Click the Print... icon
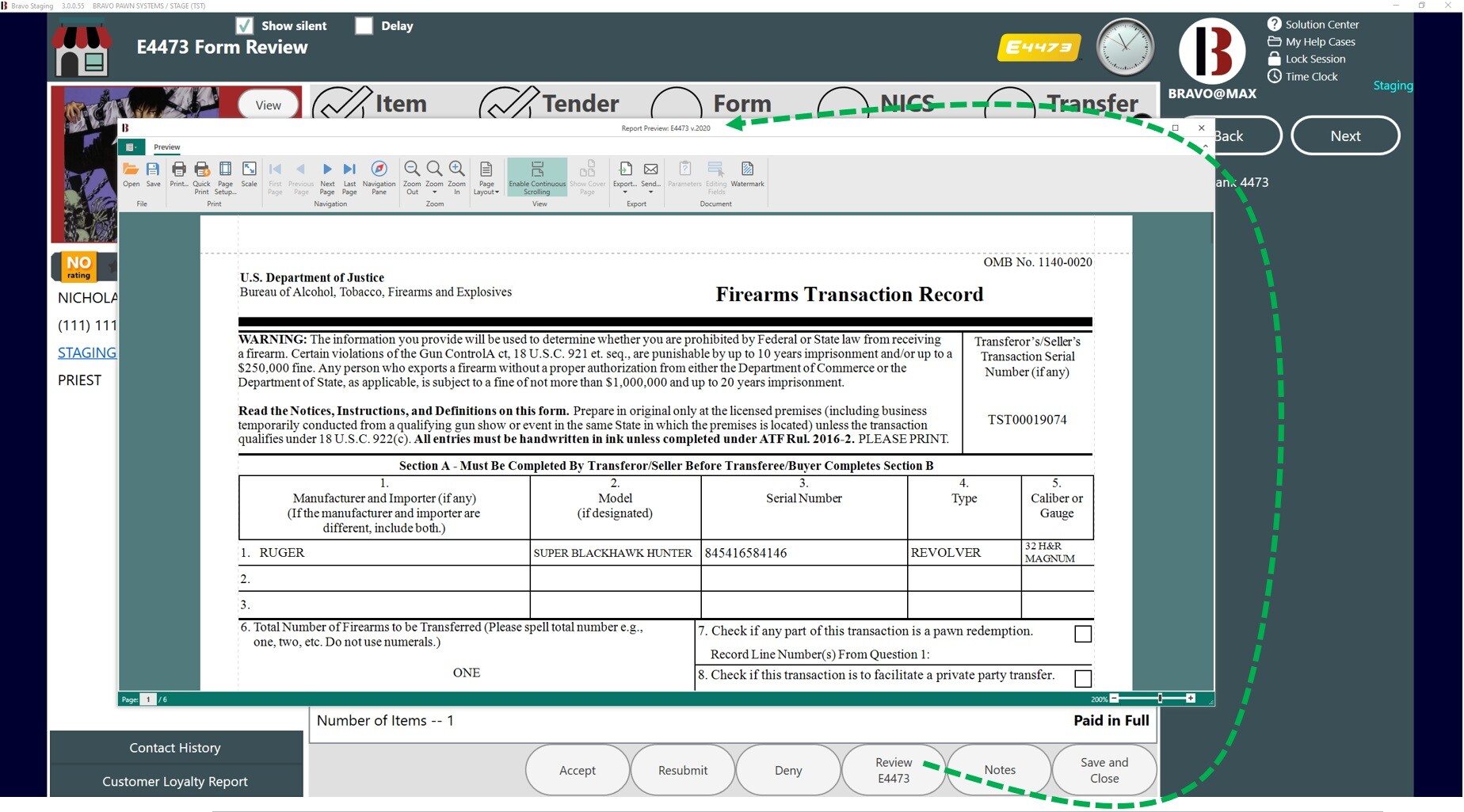 coord(179,175)
